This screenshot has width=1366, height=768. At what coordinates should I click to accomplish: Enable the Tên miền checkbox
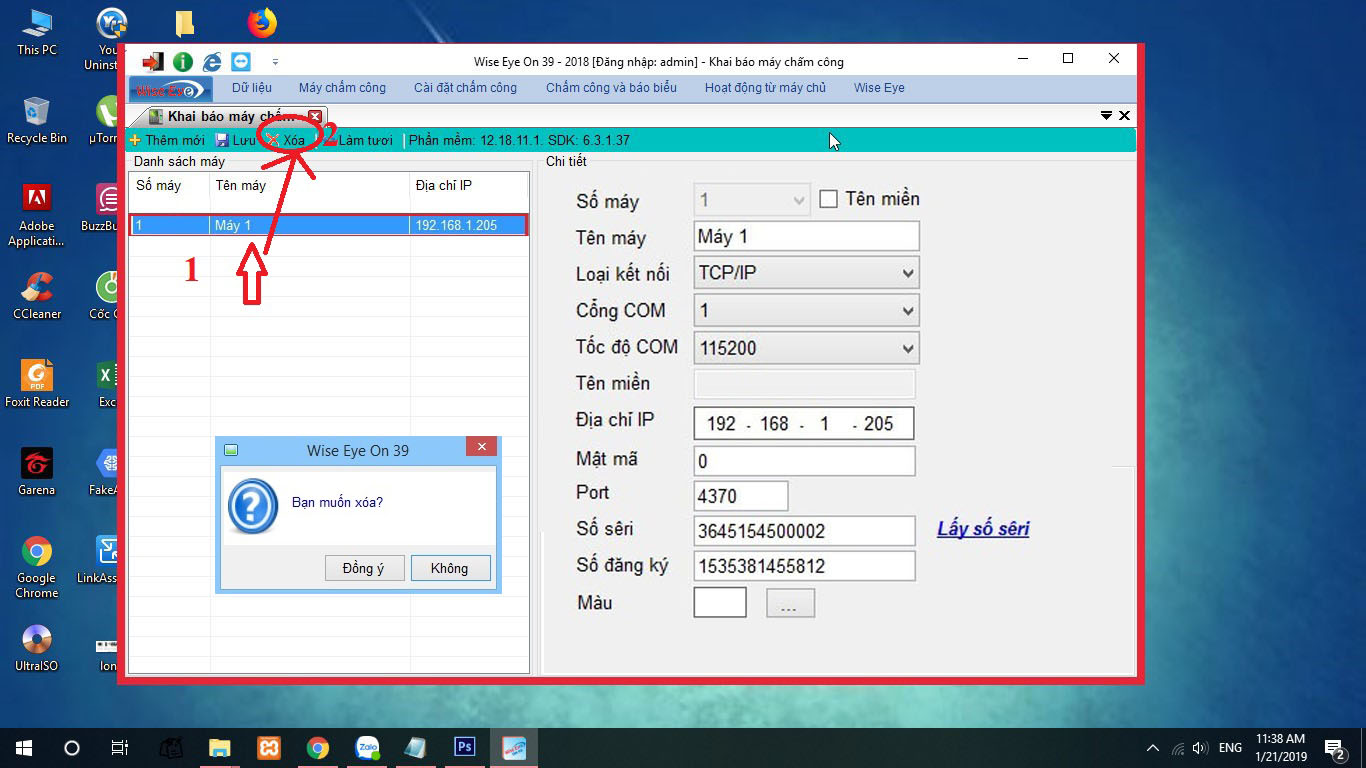(x=828, y=199)
